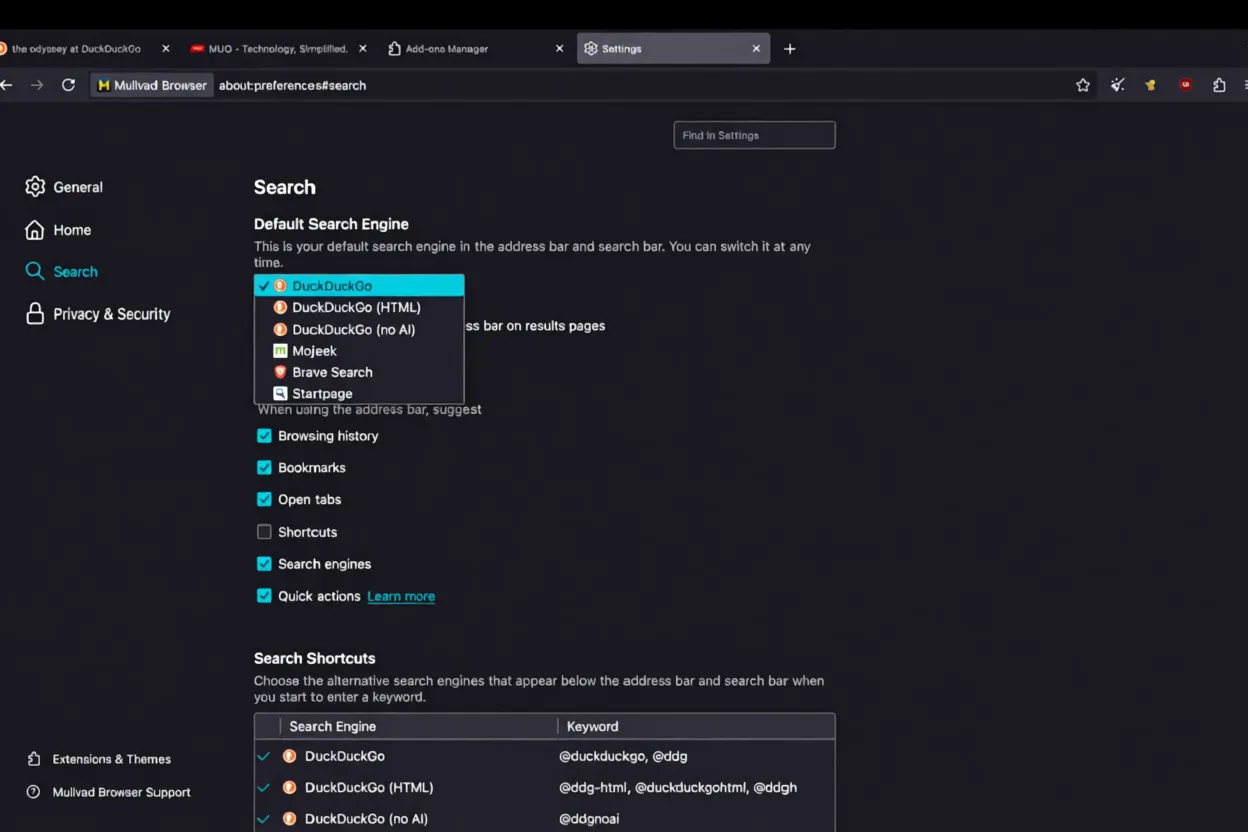The image size is (1248, 832).
Task: Uncheck DuckDuckGo (no AI) shortcut row checkmark
Action: click(264, 818)
